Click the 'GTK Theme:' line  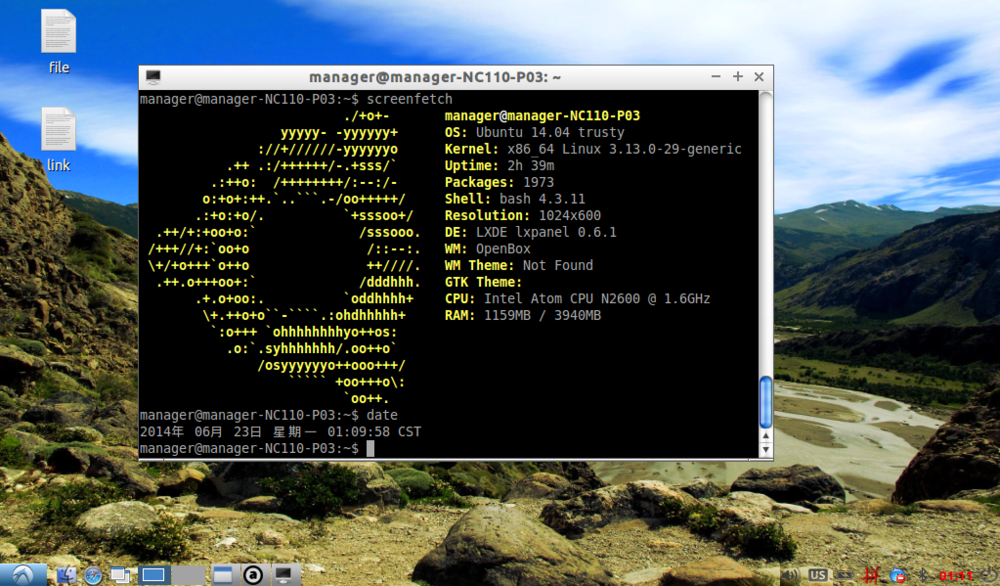483,281
